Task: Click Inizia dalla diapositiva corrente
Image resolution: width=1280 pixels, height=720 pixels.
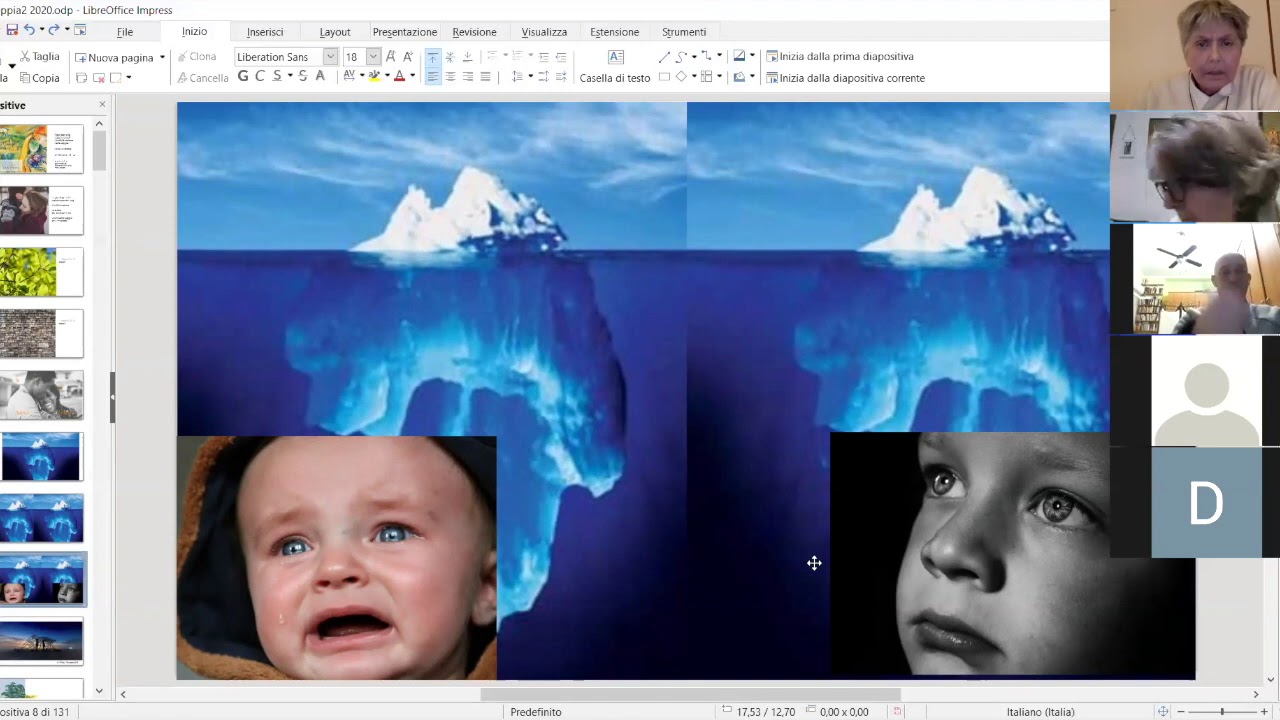Action: coord(846,78)
